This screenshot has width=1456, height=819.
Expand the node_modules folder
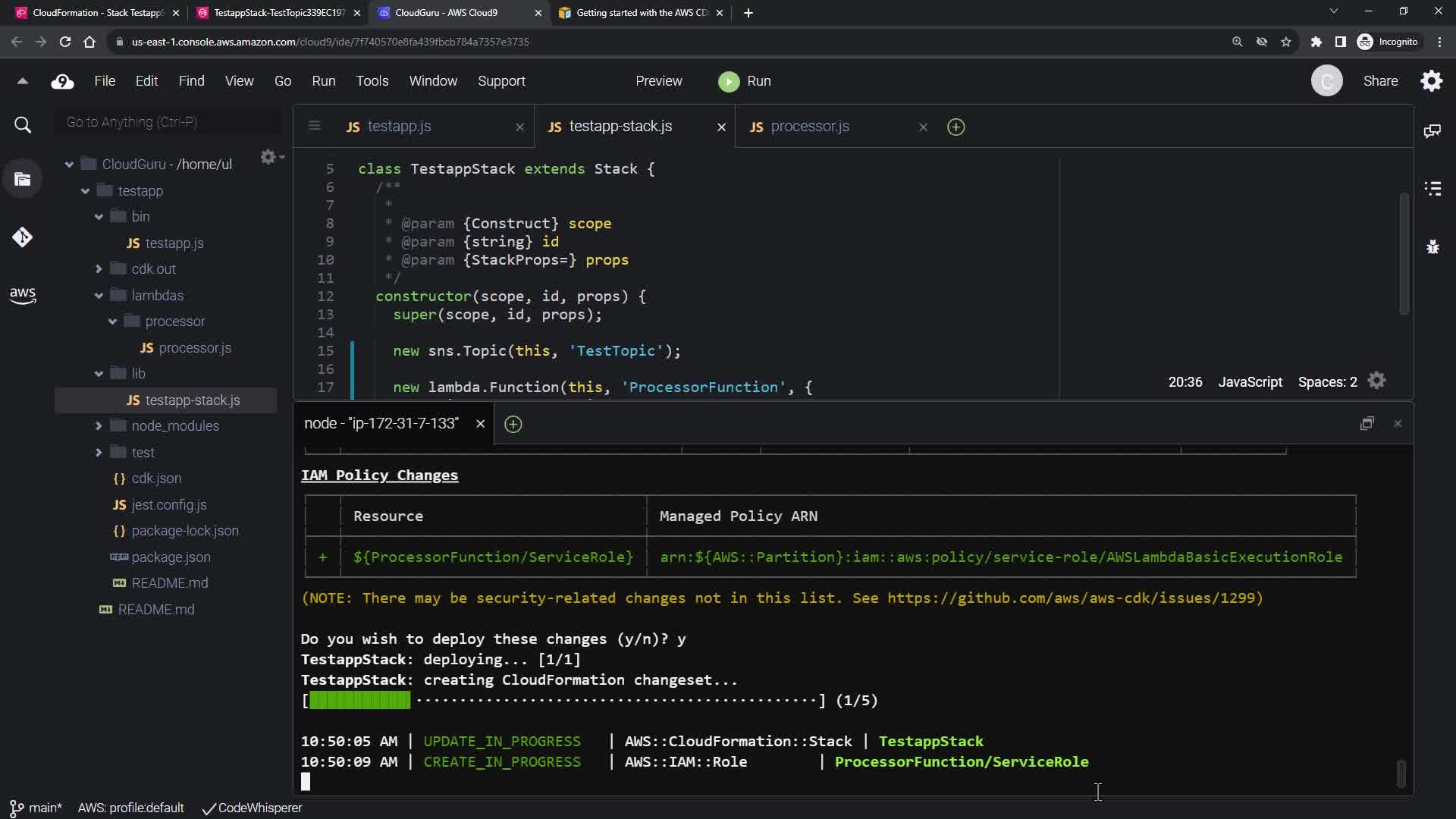coord(99,426)
